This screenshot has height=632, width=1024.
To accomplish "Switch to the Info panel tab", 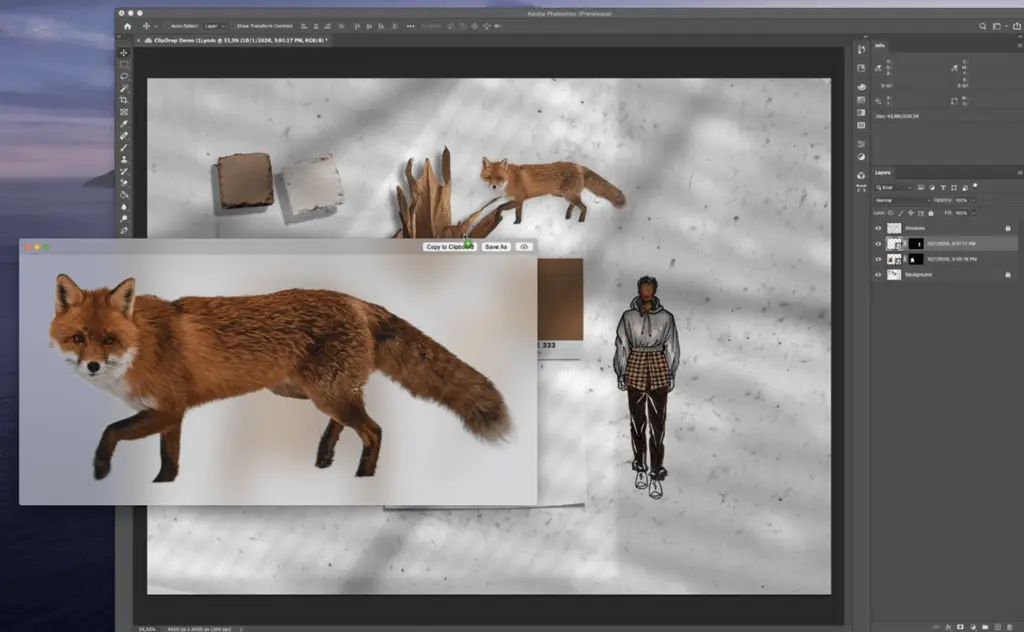I will click(x=880, y=46).
